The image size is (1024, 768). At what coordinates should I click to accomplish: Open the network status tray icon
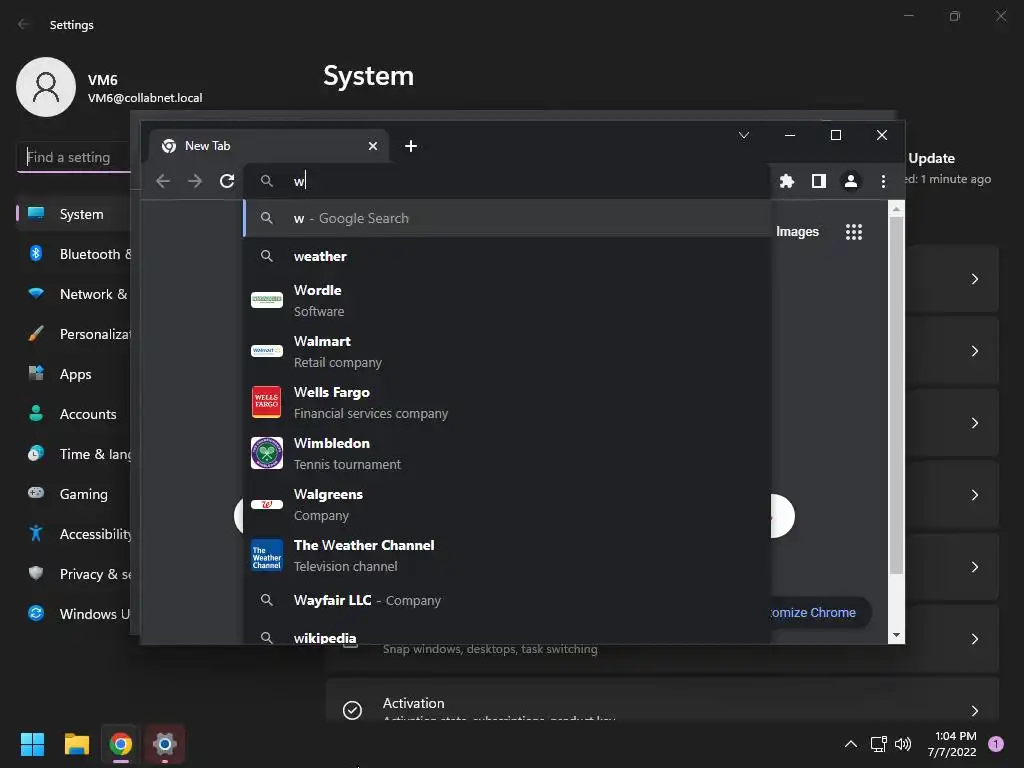click(878, 744)
